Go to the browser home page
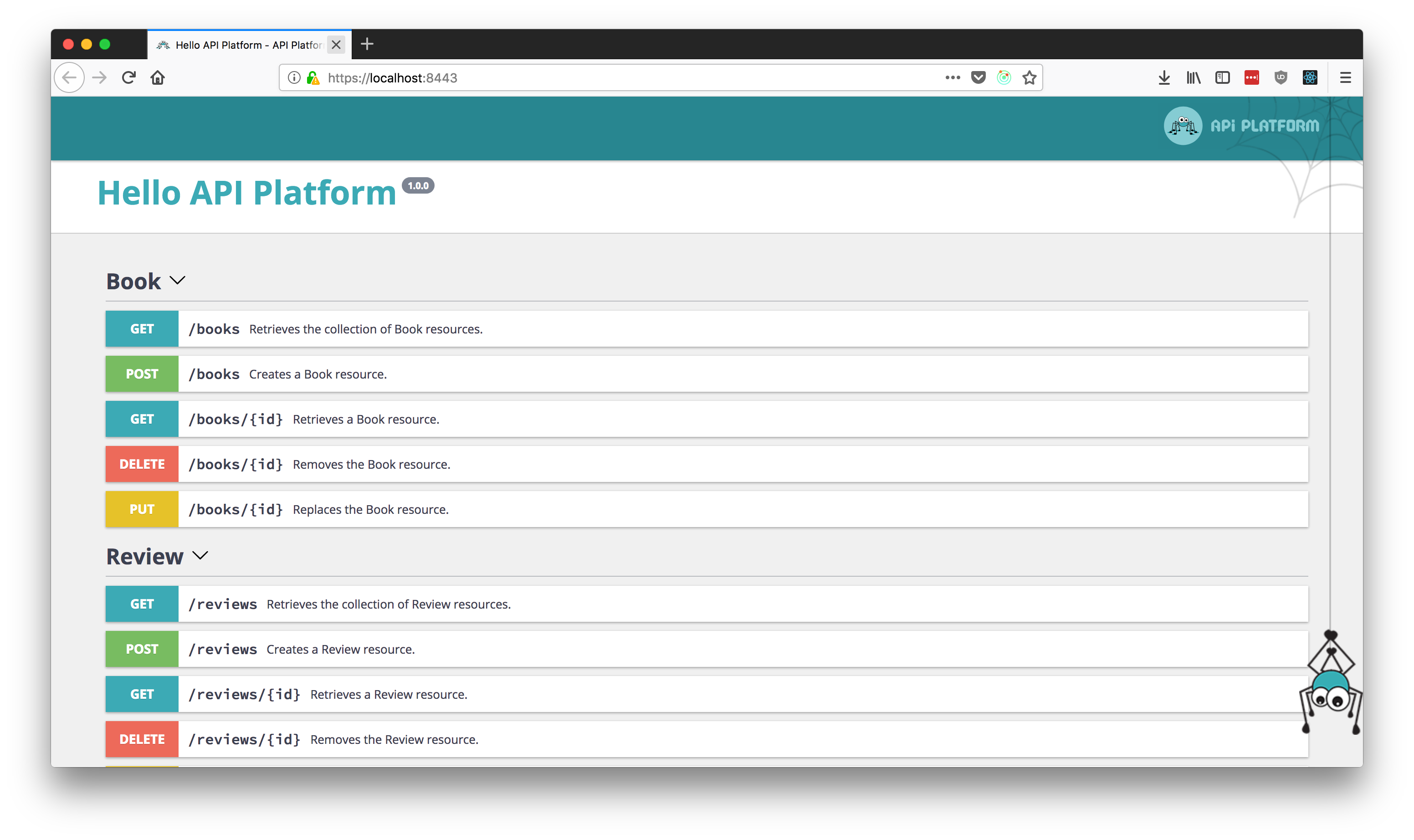The image size is (1414, 840). pyautogui.click(x=157, y=77)
